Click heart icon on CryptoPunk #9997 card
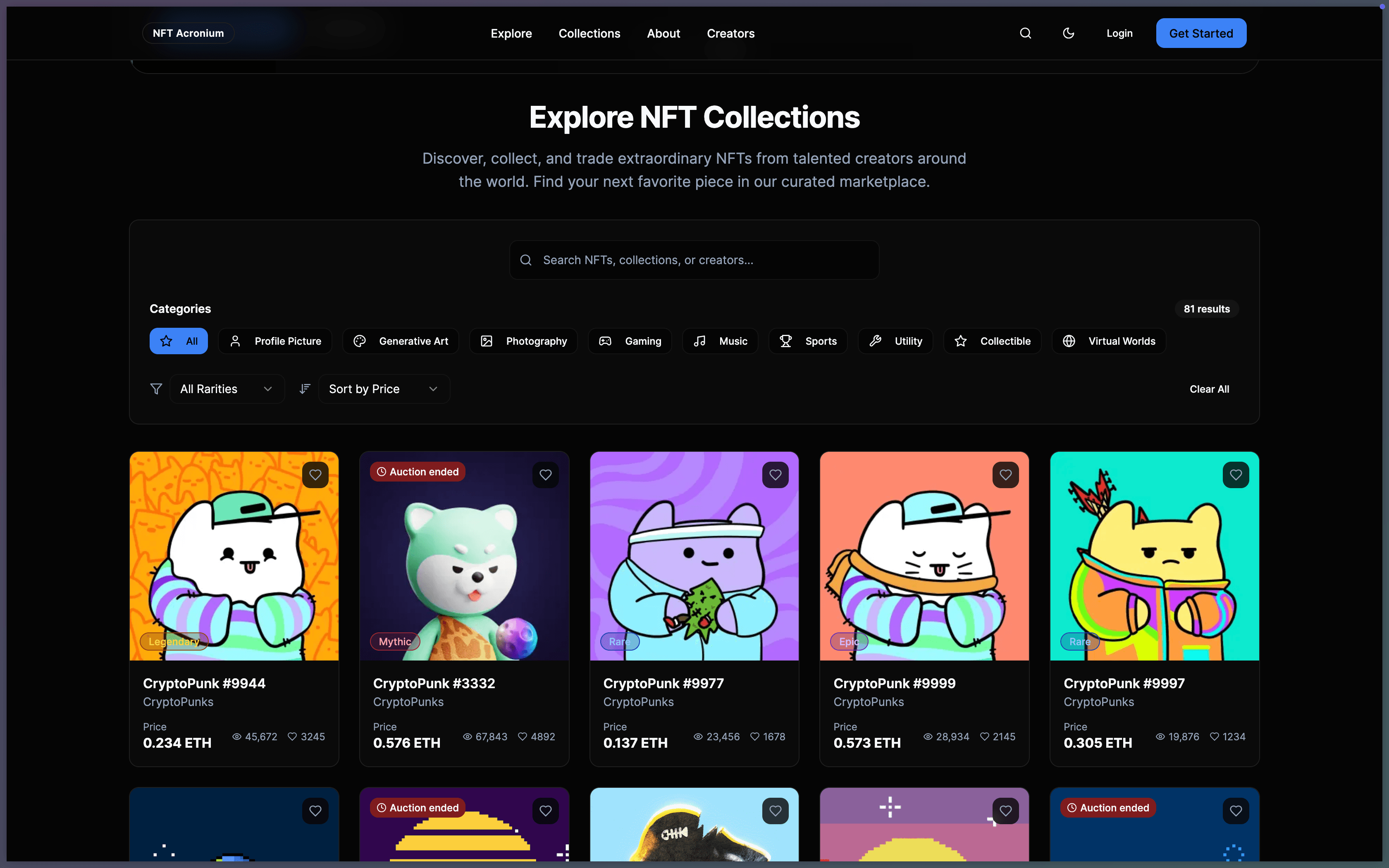Image resolution: width=1389 pixels, height=868 pixels. click(x=1236, y=475)
